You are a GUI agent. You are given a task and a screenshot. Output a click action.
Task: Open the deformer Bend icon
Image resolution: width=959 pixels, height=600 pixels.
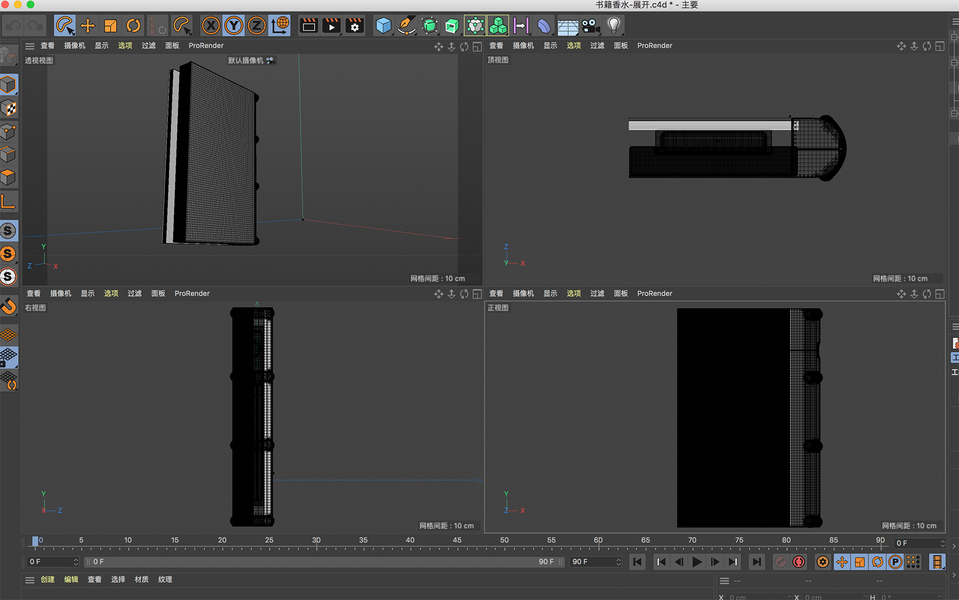point(544,26)
